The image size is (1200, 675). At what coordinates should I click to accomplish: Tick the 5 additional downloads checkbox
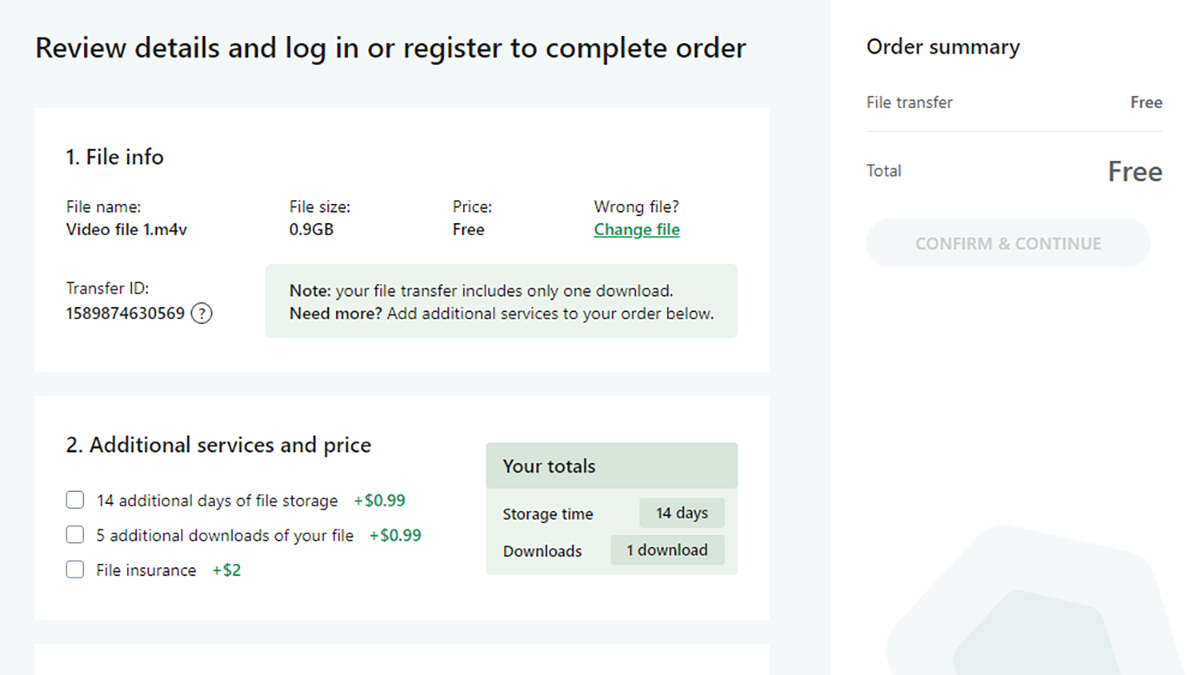(x=75, y=535)
